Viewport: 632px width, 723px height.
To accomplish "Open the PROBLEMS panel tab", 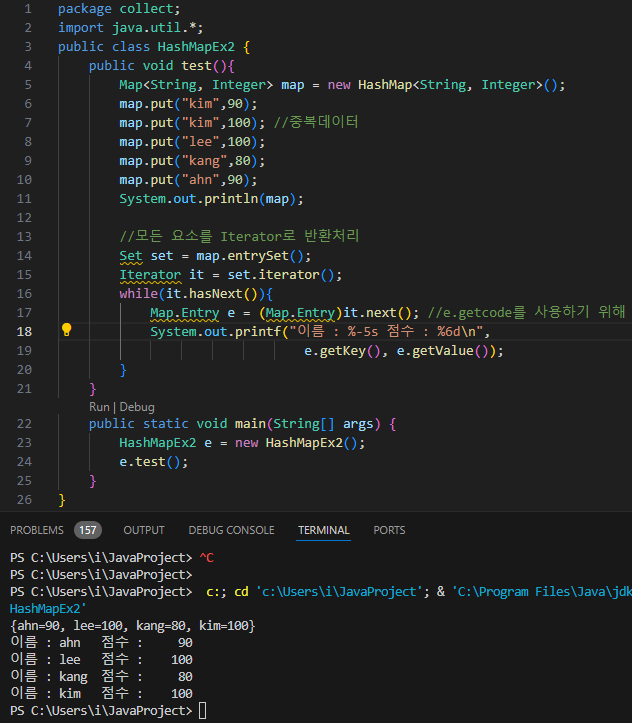I will click(x=37, y=530).
